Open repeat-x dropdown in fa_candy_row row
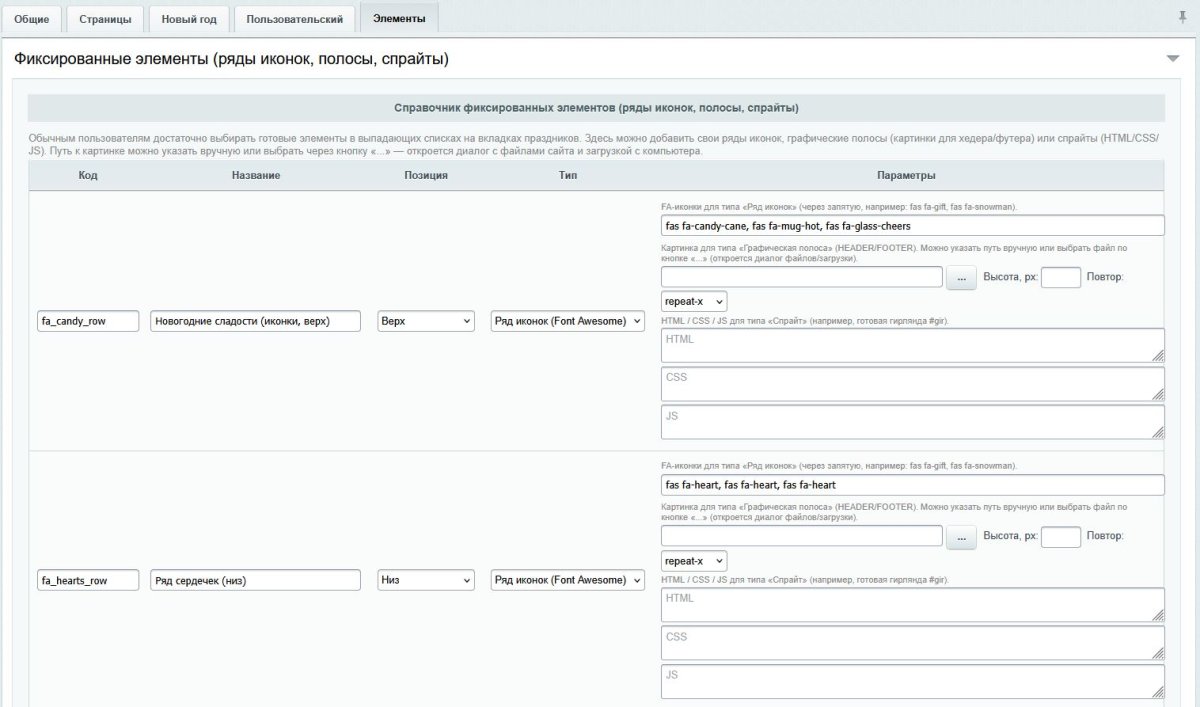 tap(694, 301)
